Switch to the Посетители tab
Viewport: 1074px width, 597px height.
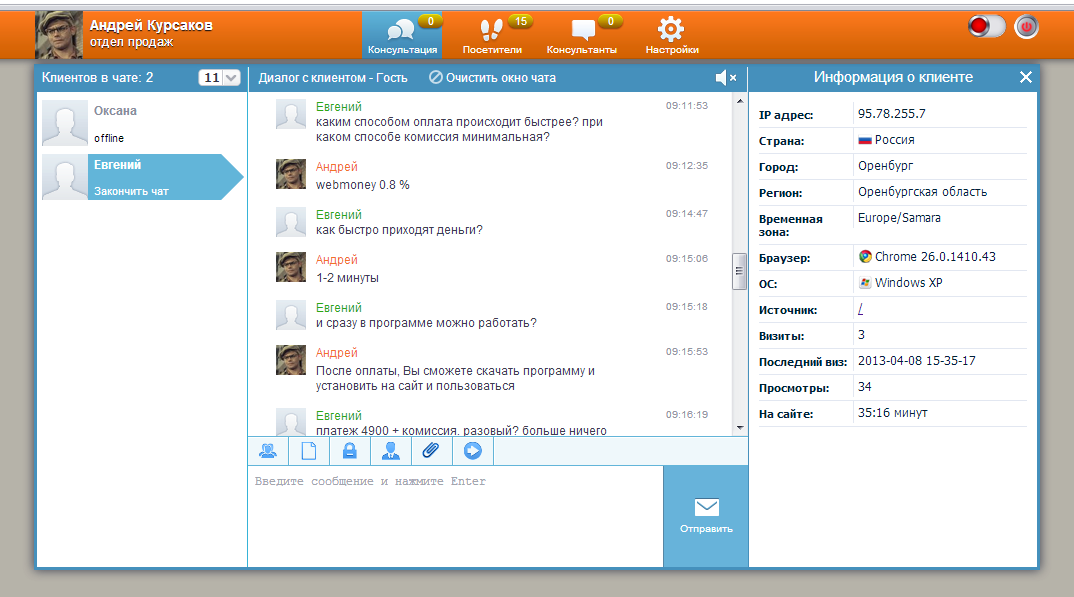491,31
